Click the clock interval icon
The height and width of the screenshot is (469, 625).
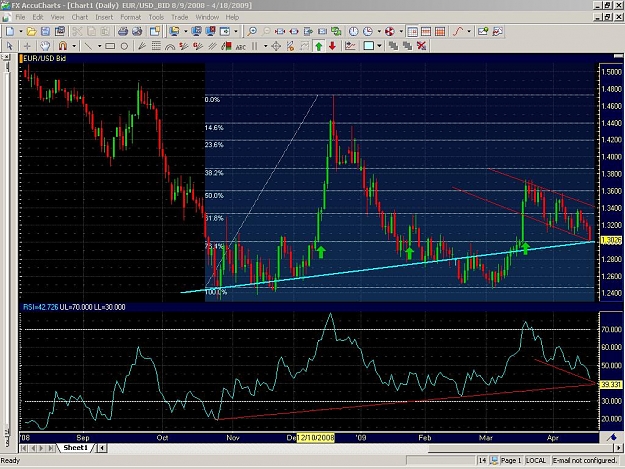pos(368,31)
